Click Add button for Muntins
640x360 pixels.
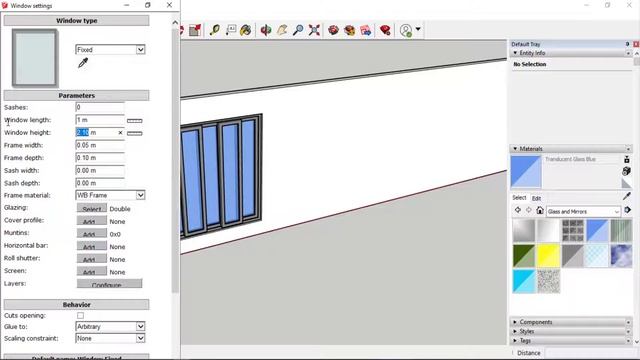coord(92,233)
